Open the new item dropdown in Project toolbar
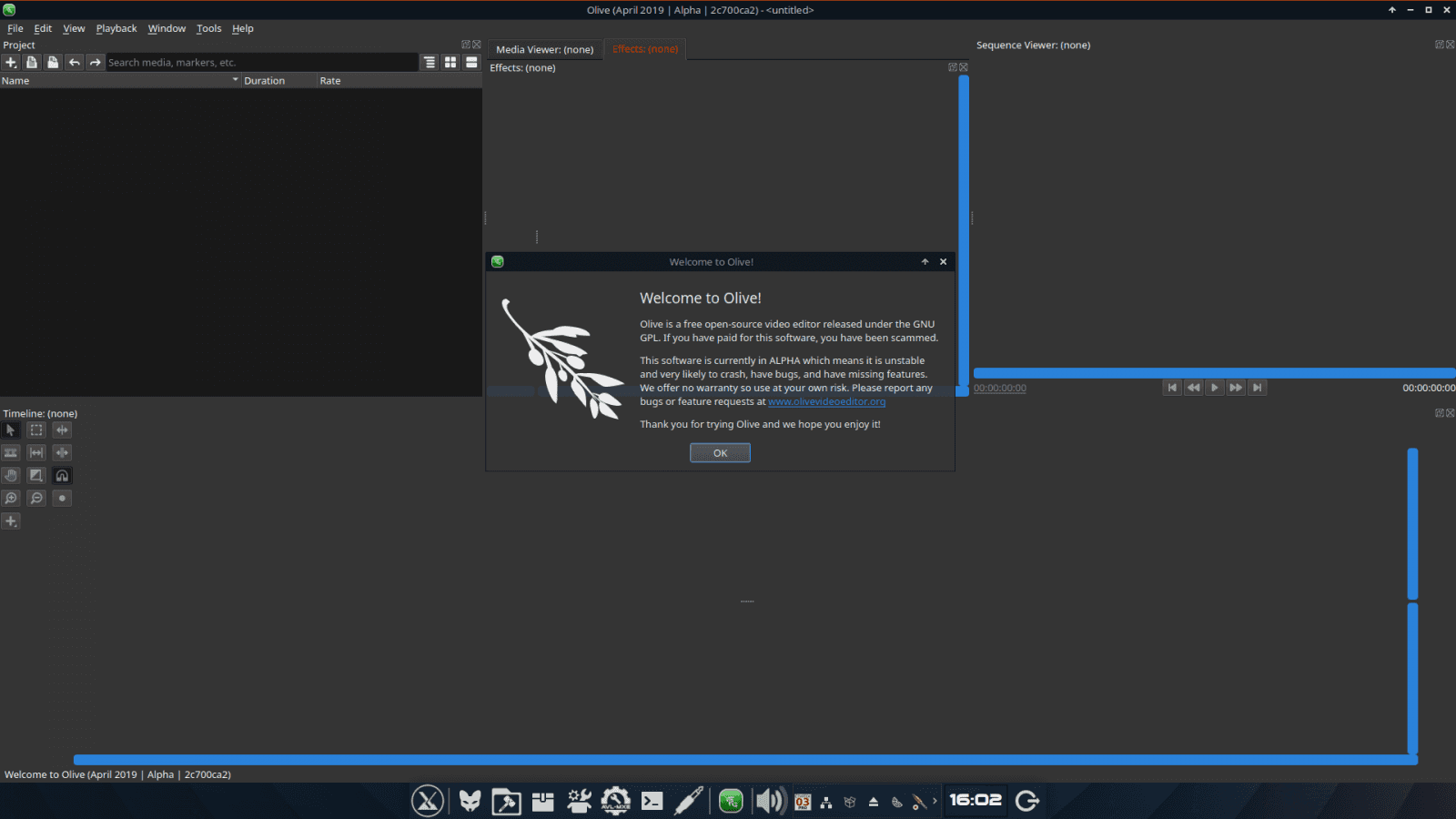 11,62
